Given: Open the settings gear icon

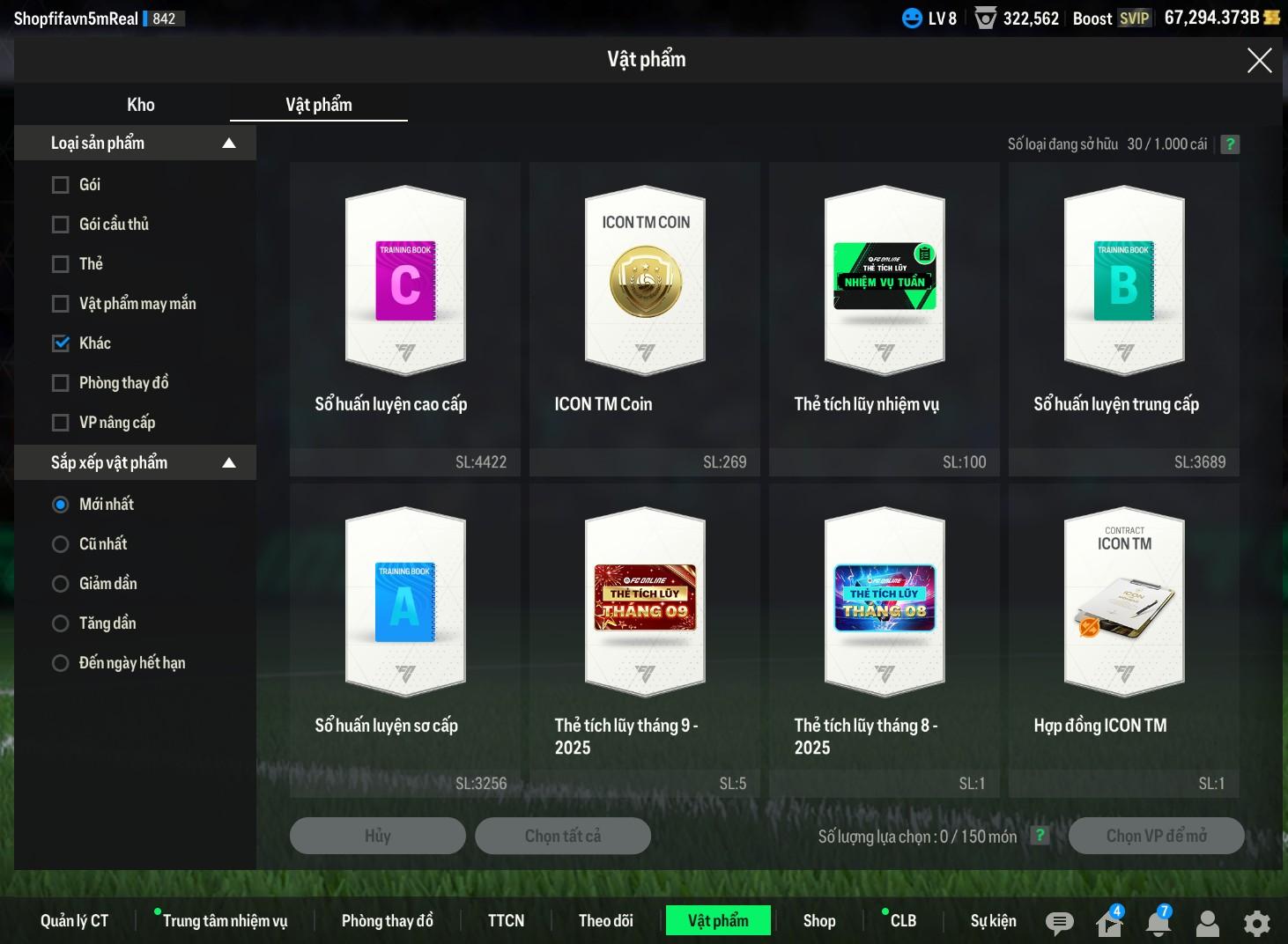Looking at the screenshot, I should click(1256, 922).
